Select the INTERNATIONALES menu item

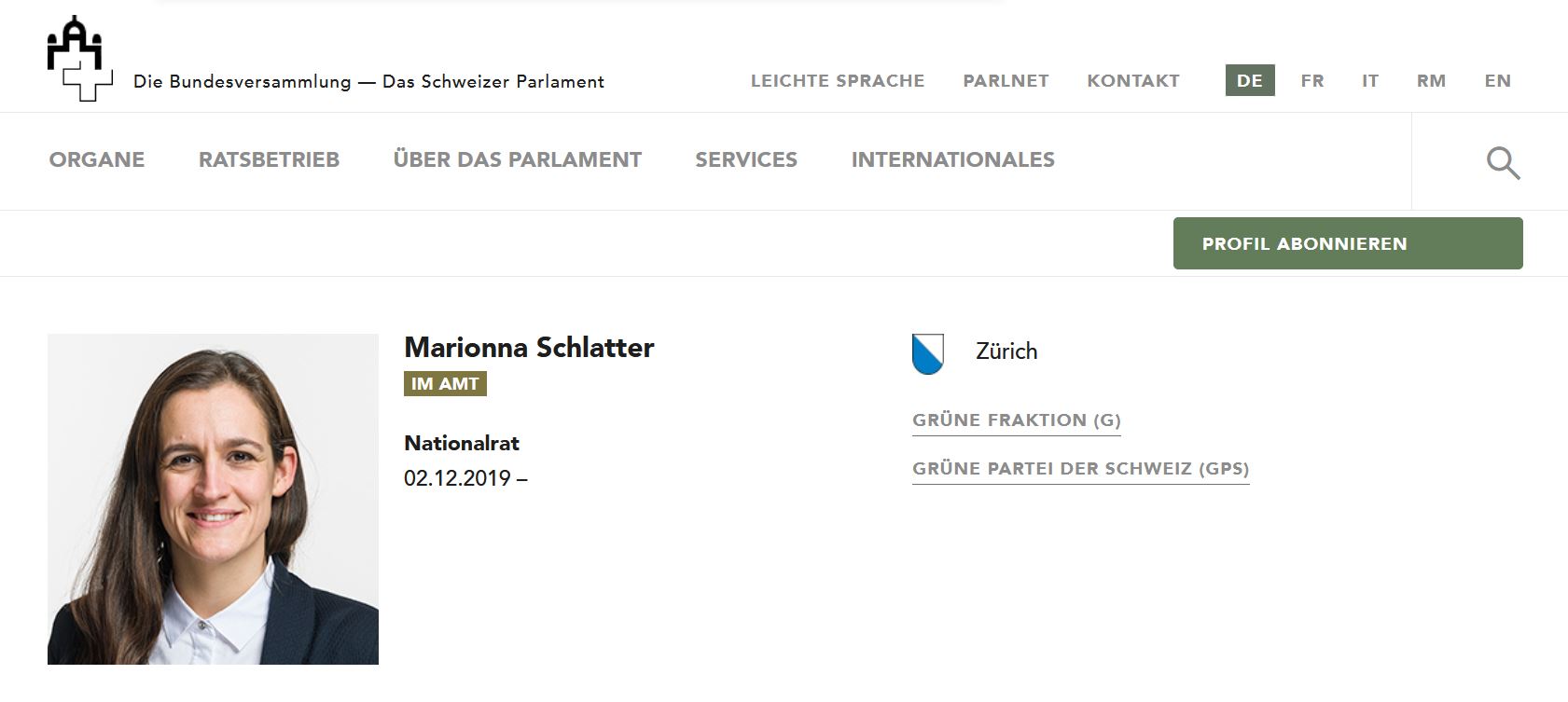[952, 160]
